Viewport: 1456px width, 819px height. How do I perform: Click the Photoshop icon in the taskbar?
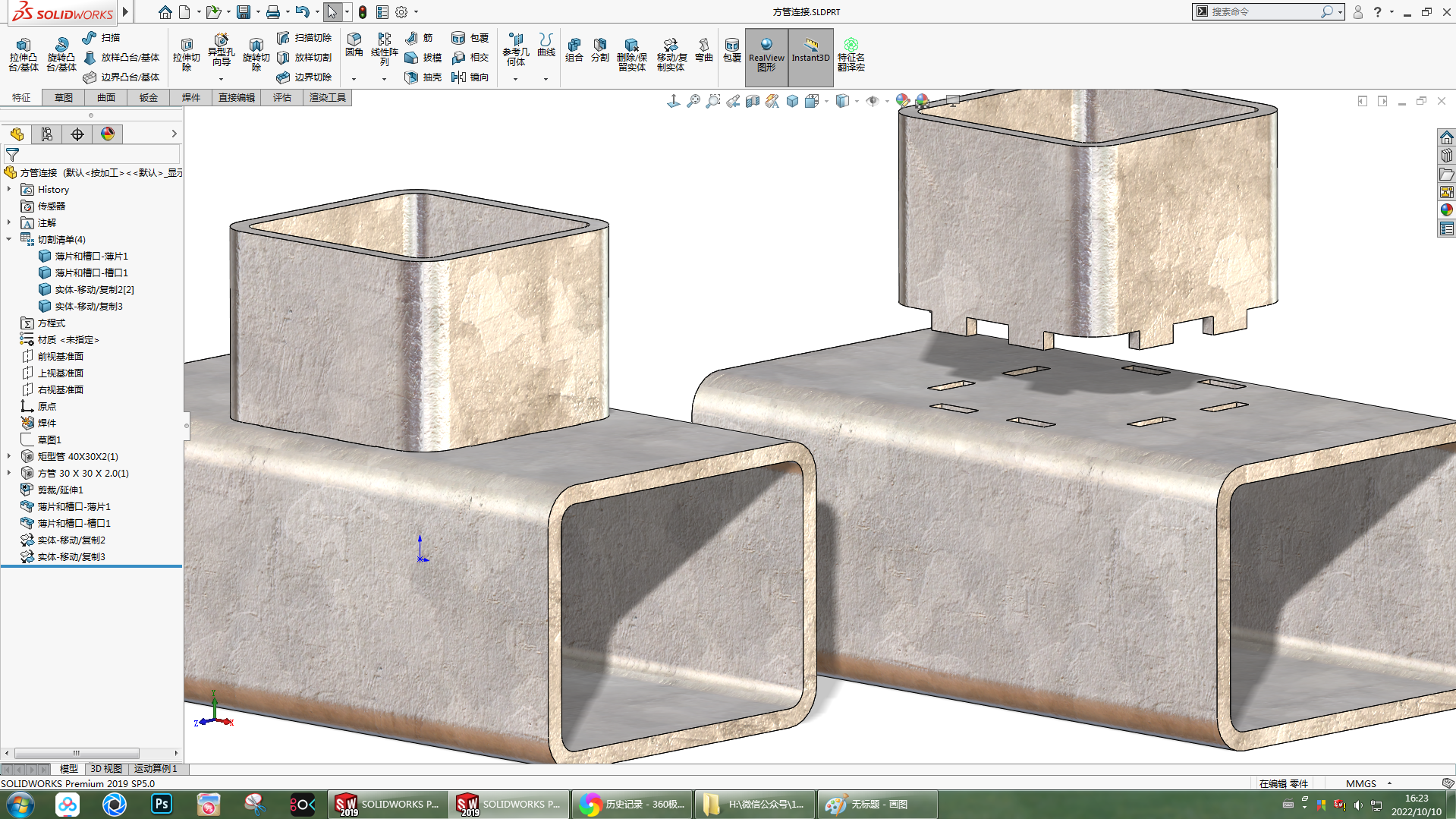162,804
